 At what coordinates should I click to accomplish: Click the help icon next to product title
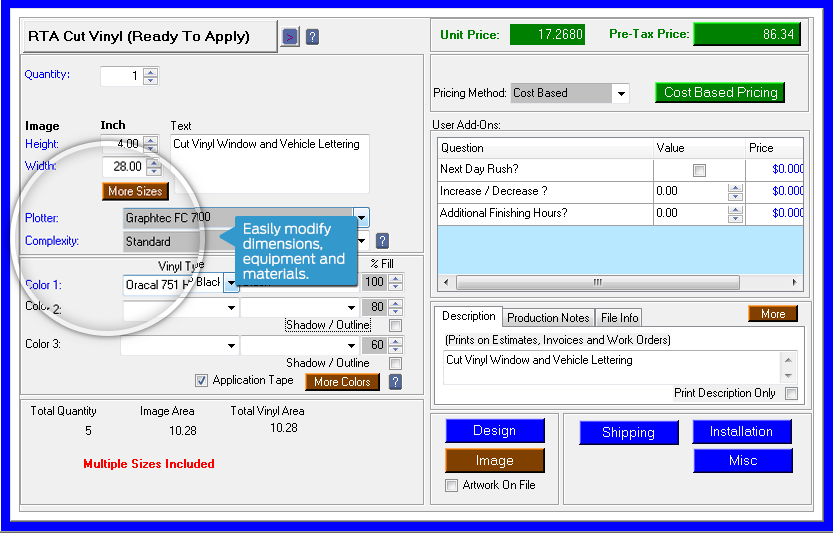pyautogui.click(x=312, y=37)
